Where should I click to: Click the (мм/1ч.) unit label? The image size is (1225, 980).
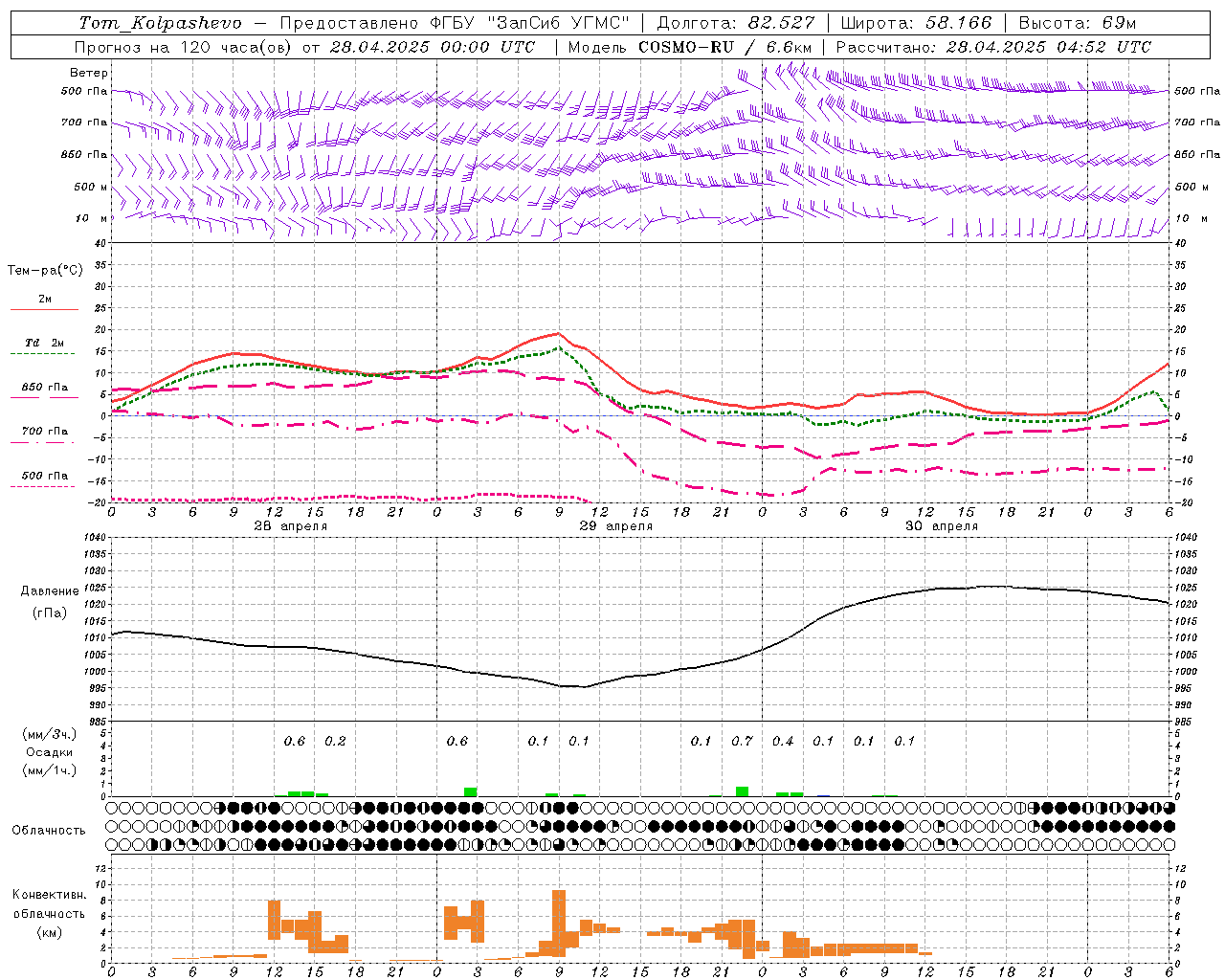pyautogui.click(x=48, y=770)
